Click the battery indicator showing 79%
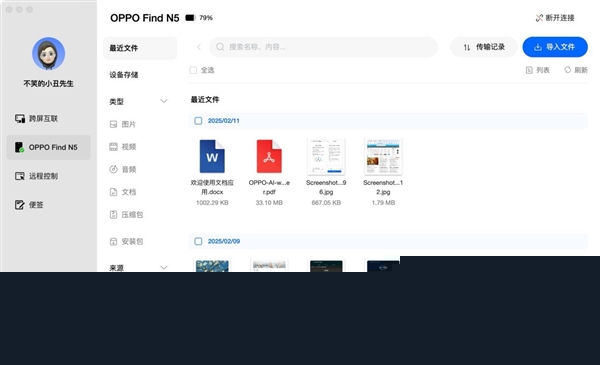600x365 pixels. point(199,18)
